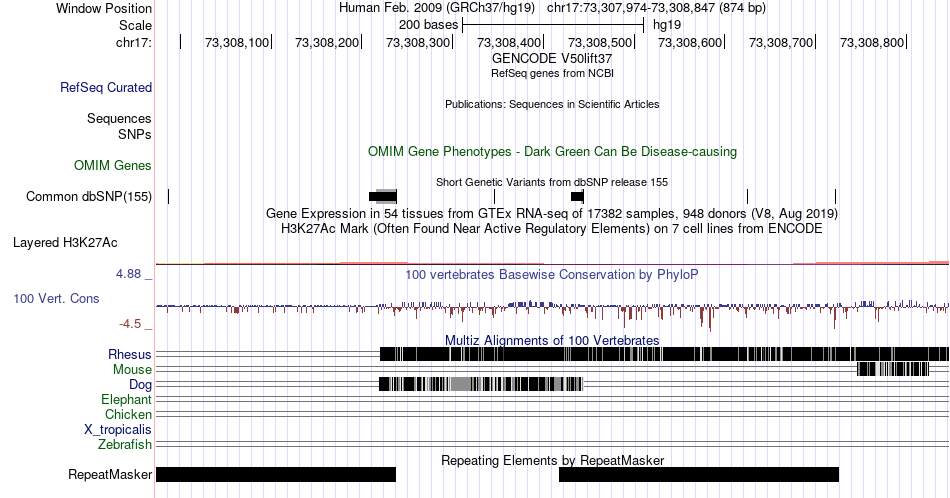Viewport: 950px width, 498px height.
Task: Click the RefSeq Curated track label
Action: tap(106, 87)
